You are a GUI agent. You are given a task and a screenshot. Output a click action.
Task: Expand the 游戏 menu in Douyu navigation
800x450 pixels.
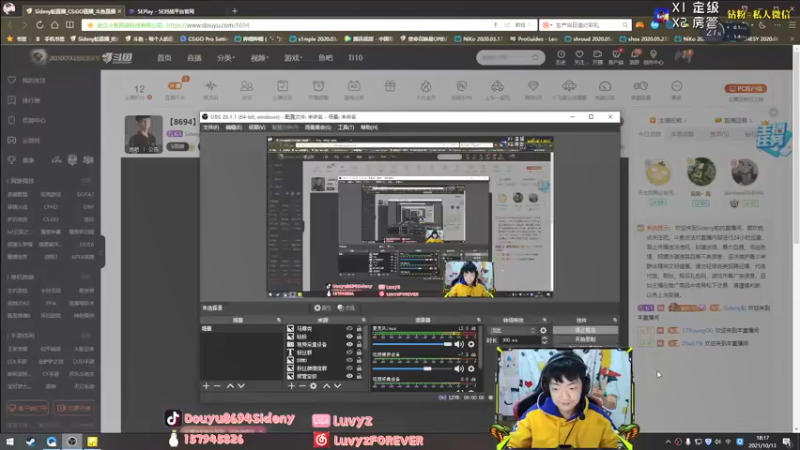(x=293, y=58)
